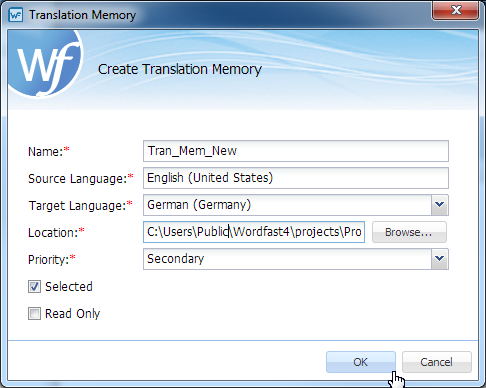Close the Translation Memory dialog

tap(456, 11)
